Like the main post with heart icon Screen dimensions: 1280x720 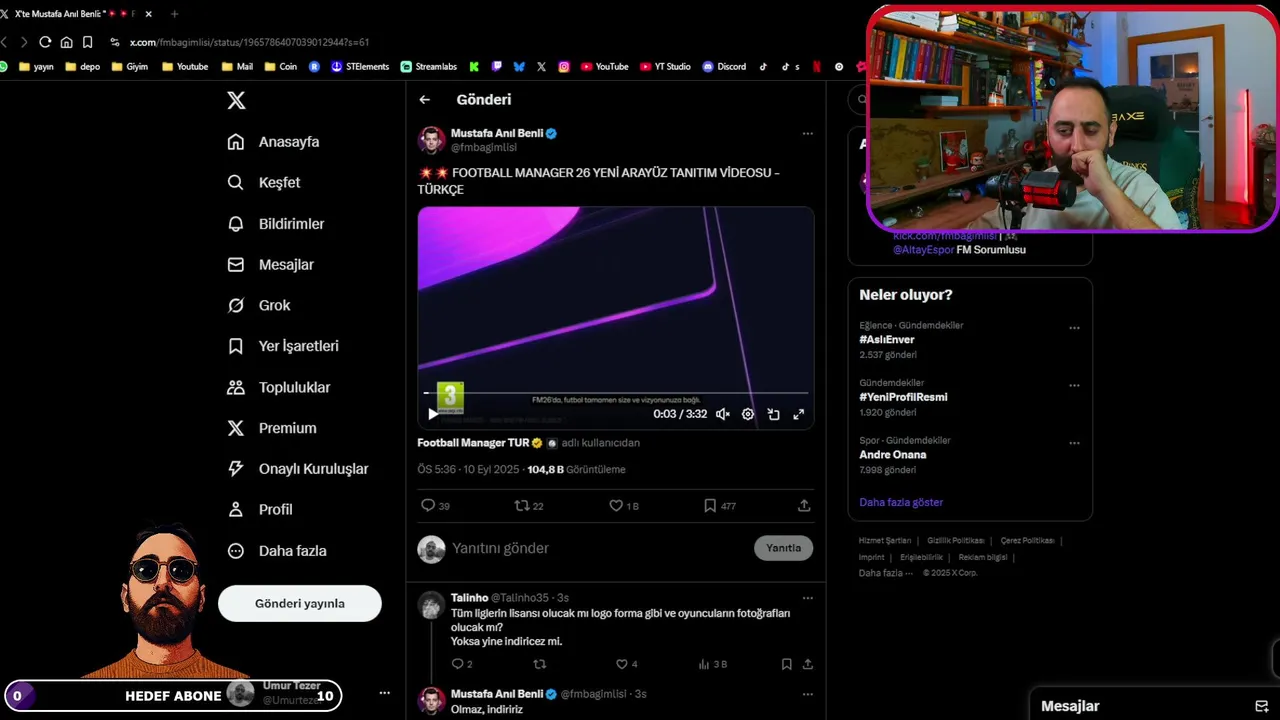point(616,506)
